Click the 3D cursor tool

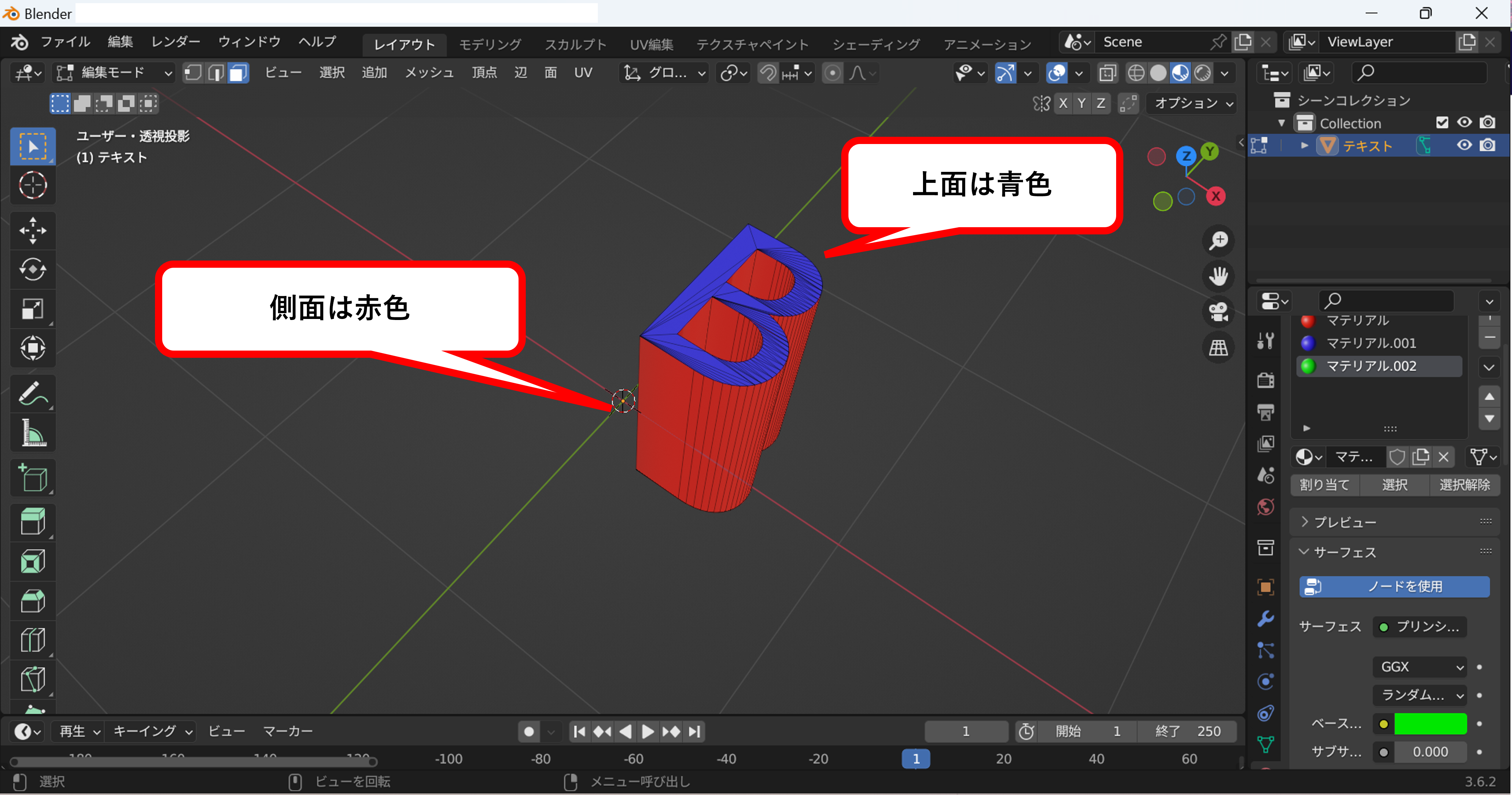click(x=33, y=186)
